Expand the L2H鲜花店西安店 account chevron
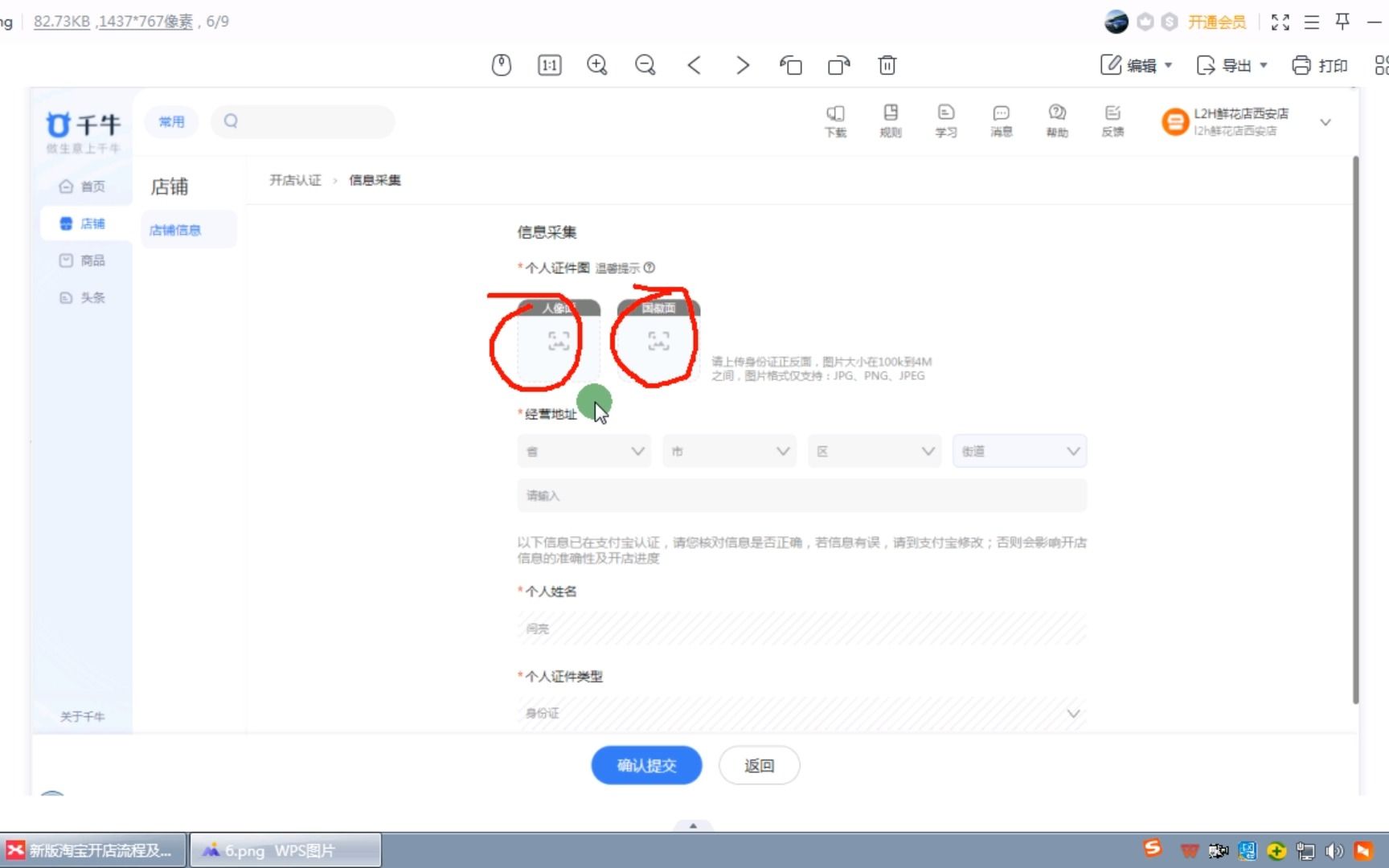1389x868 pixels. click(x=1325, y=122)
